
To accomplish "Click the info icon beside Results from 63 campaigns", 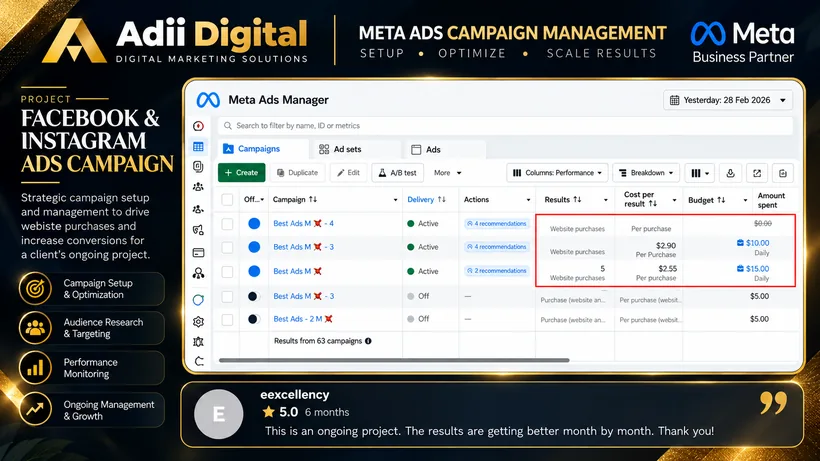I will pyautogui.click(x=368, y=341).
